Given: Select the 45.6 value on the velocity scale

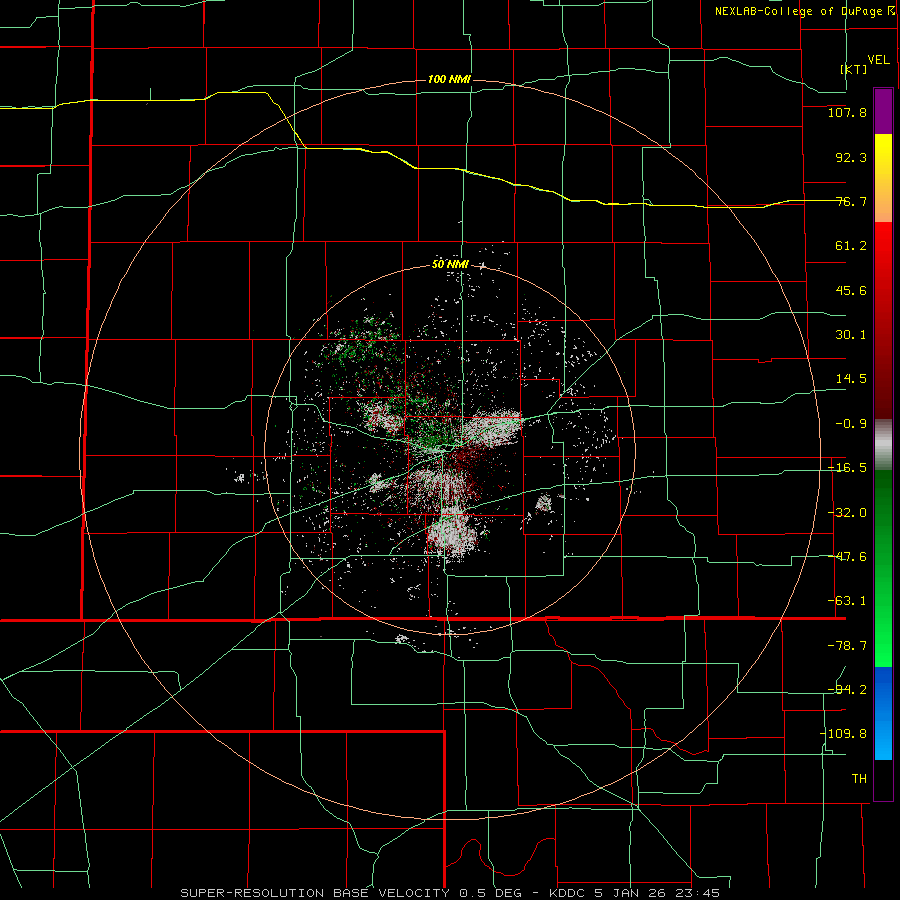Looking at the screenshot, I should (851, 290).
